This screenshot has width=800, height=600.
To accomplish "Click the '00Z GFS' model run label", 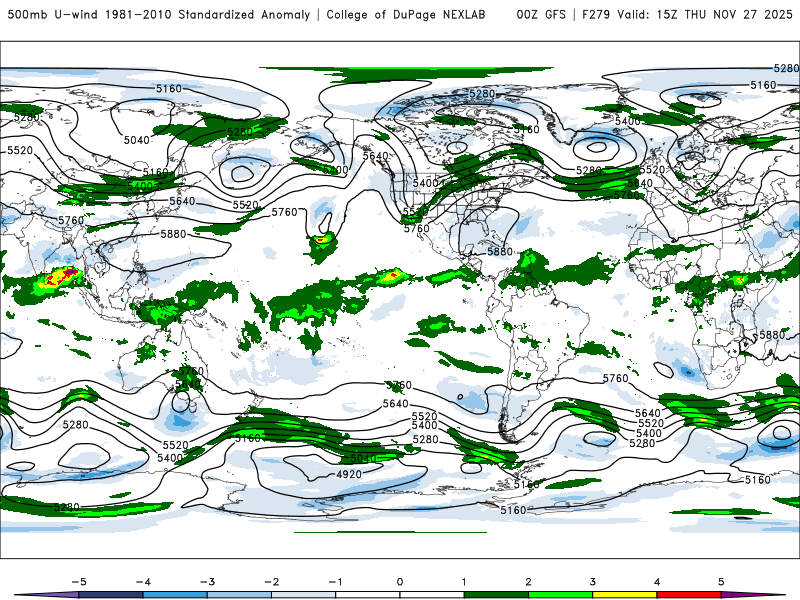I will [541, 14].
